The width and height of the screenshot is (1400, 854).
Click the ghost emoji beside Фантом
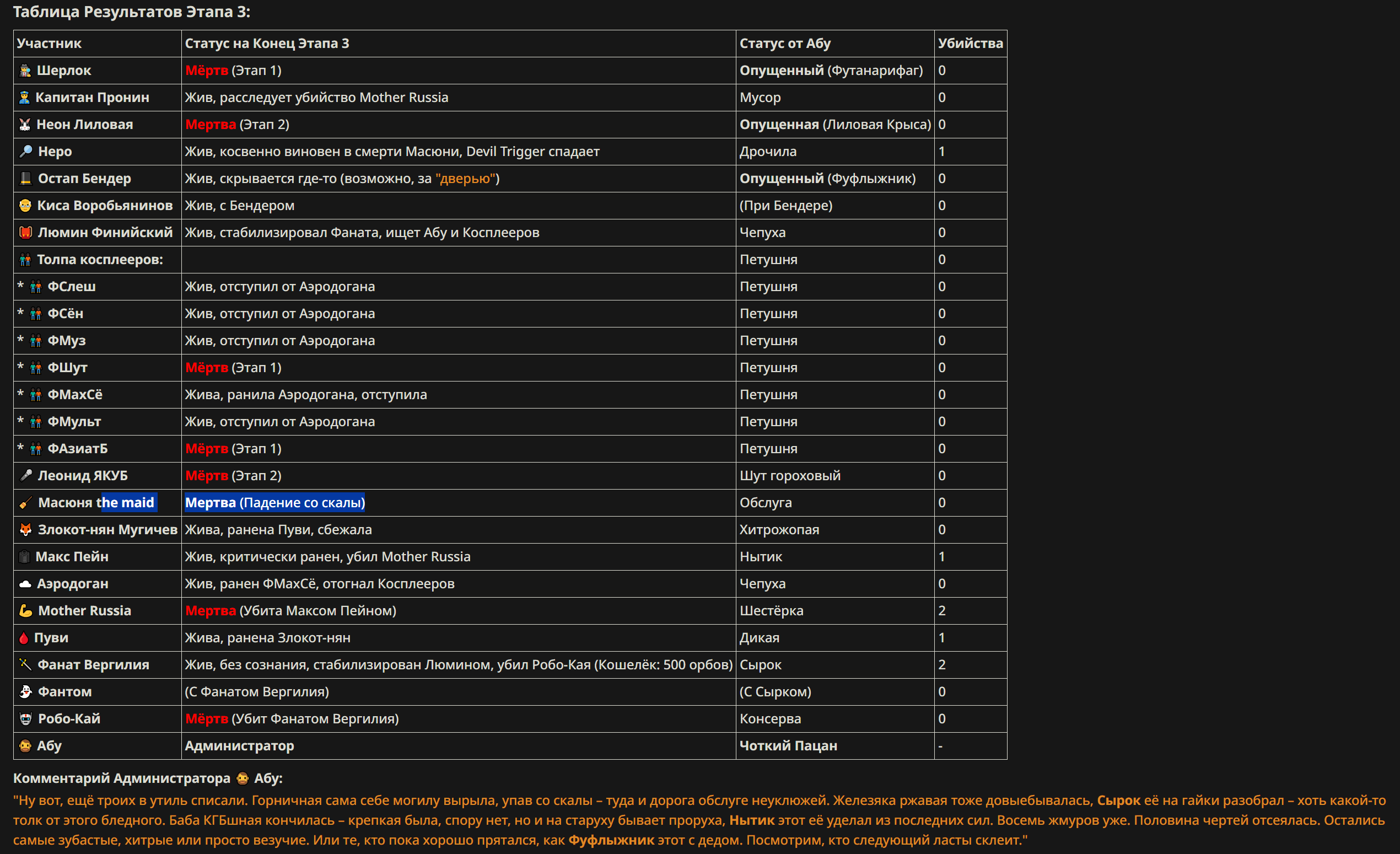(x=25, y=691)
